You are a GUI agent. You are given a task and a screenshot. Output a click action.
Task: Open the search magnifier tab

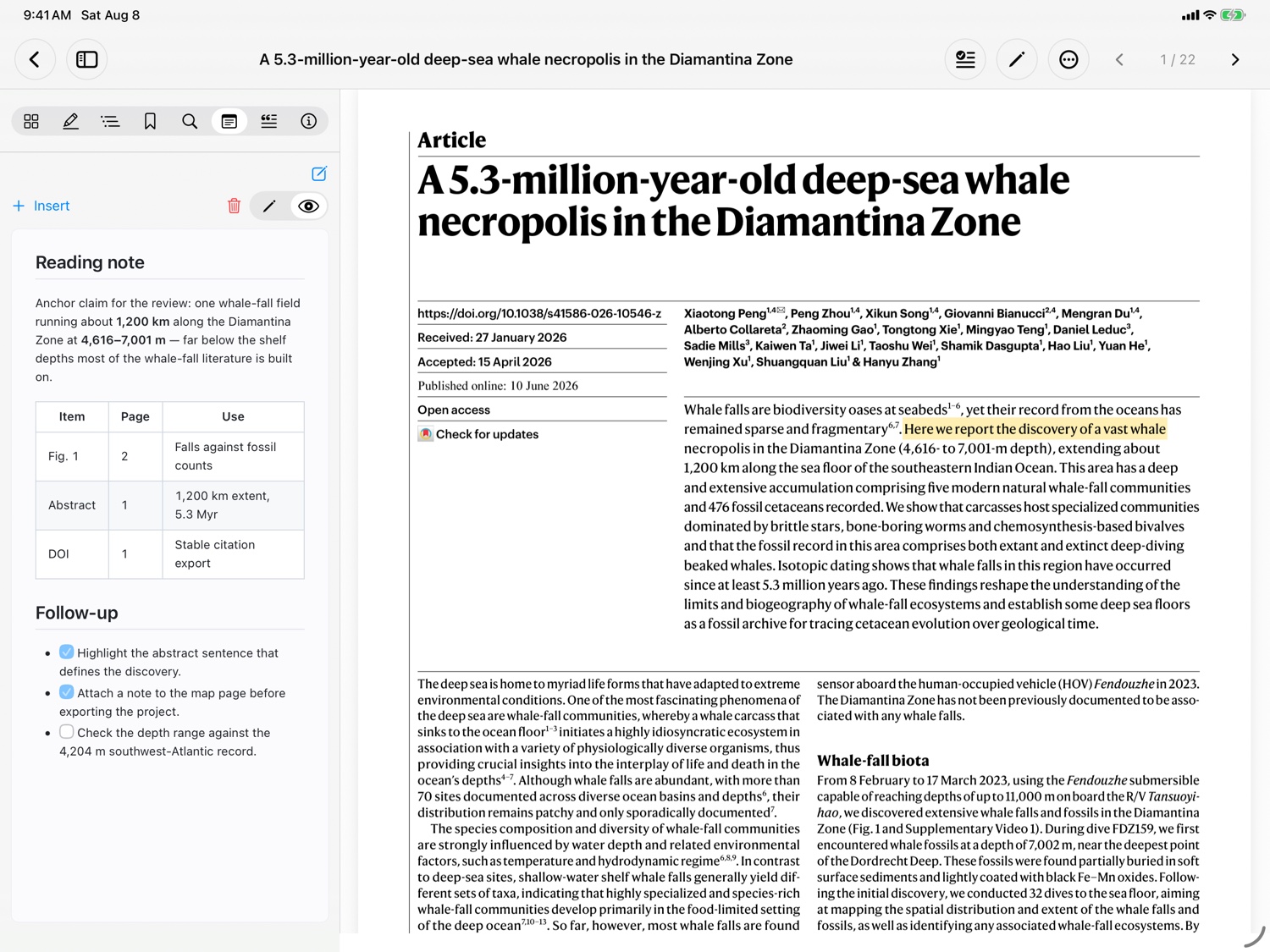(x=190, y=121)
